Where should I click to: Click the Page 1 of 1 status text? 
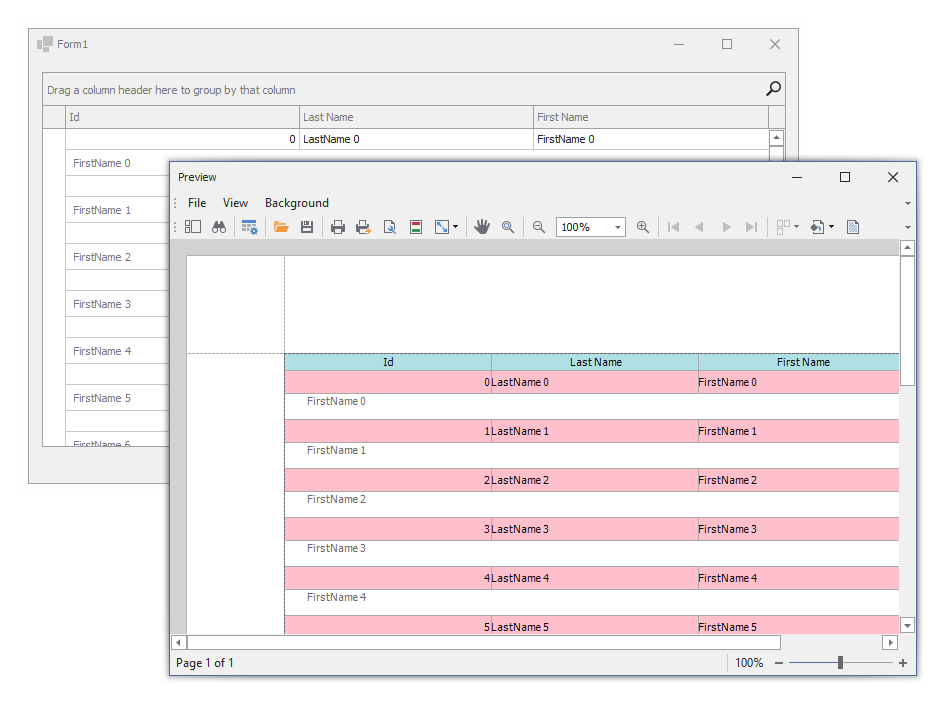pos(205,663)
